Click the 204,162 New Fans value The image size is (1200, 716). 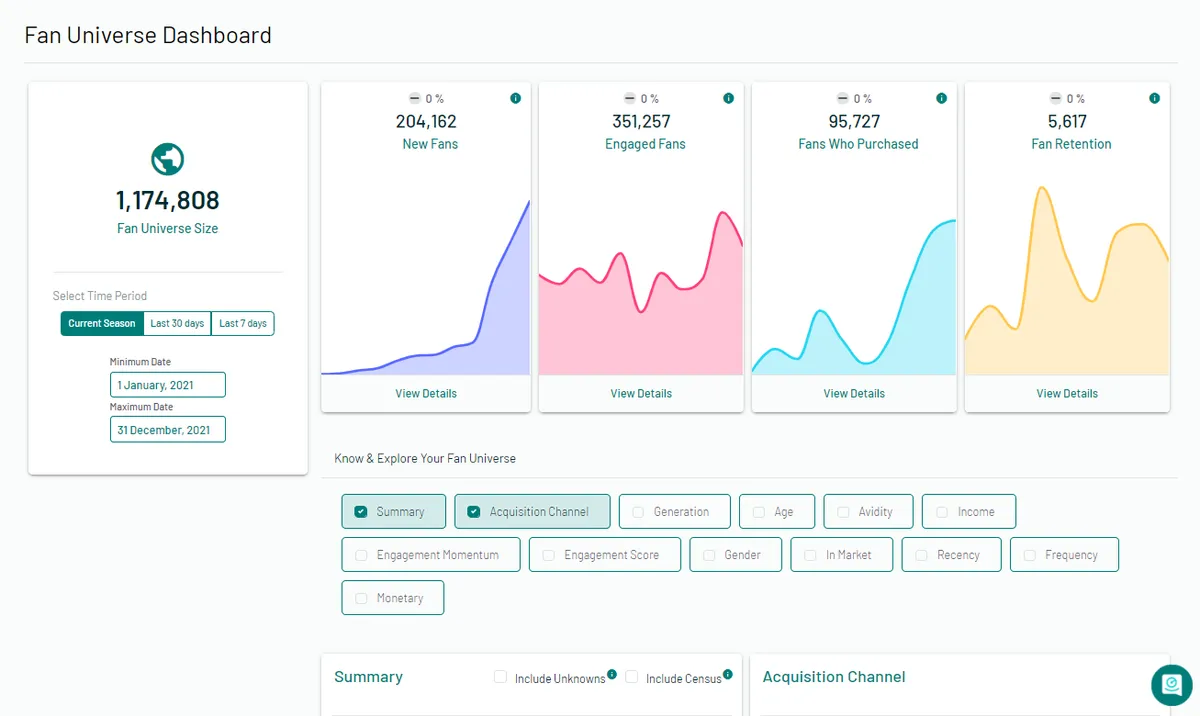point(426,121)
